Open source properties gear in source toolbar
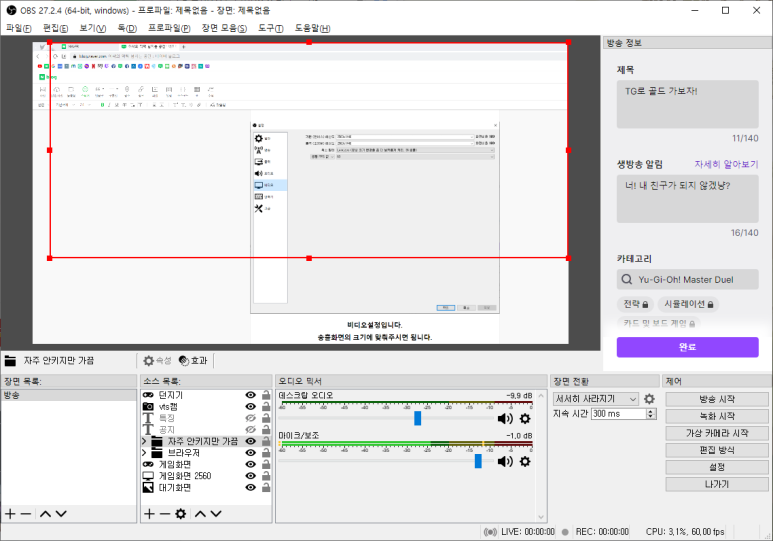 click(x=181, y=514)
